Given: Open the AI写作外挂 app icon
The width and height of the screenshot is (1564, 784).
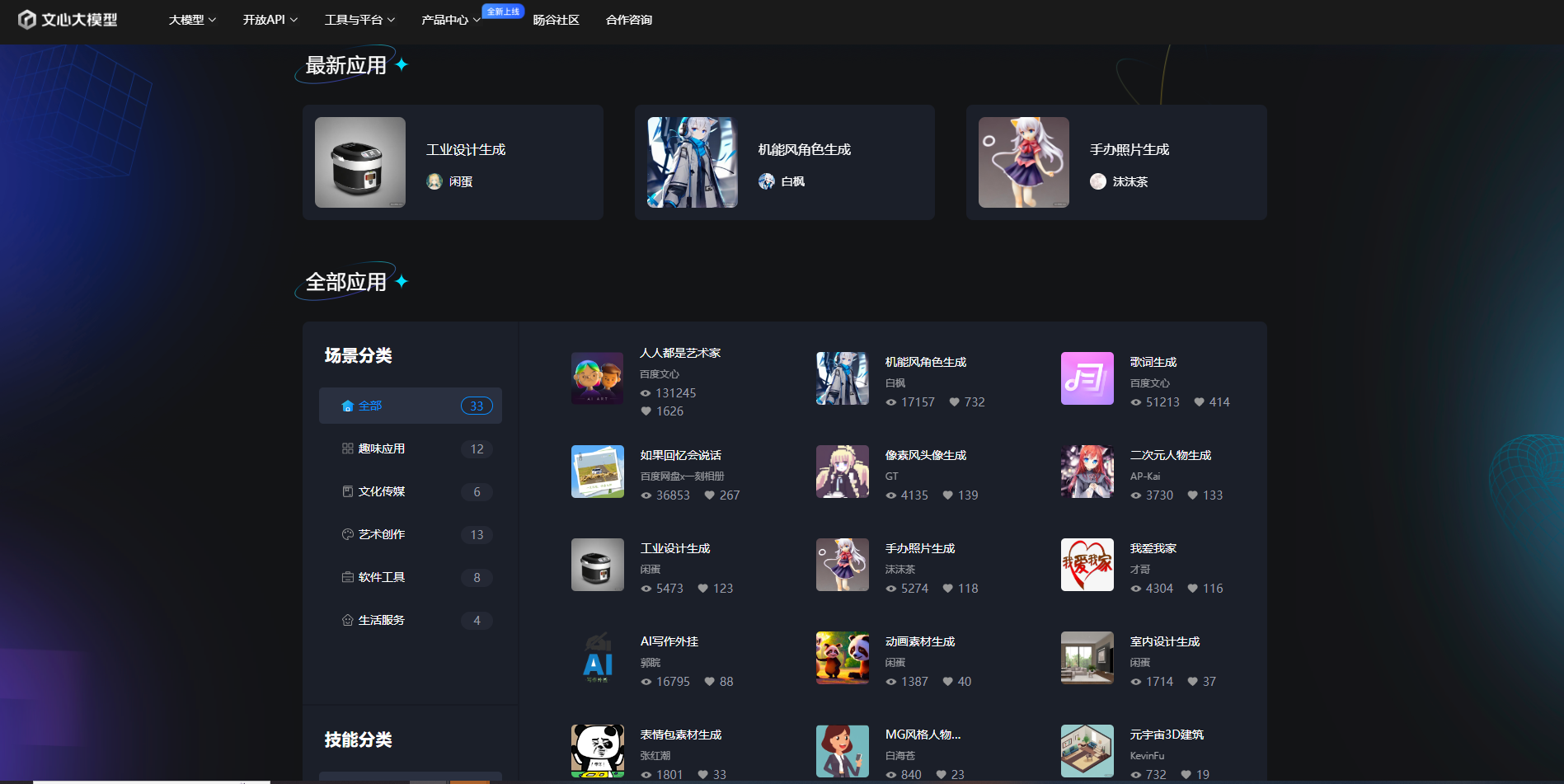Looking at the screenshot, I should pos(597,658).
